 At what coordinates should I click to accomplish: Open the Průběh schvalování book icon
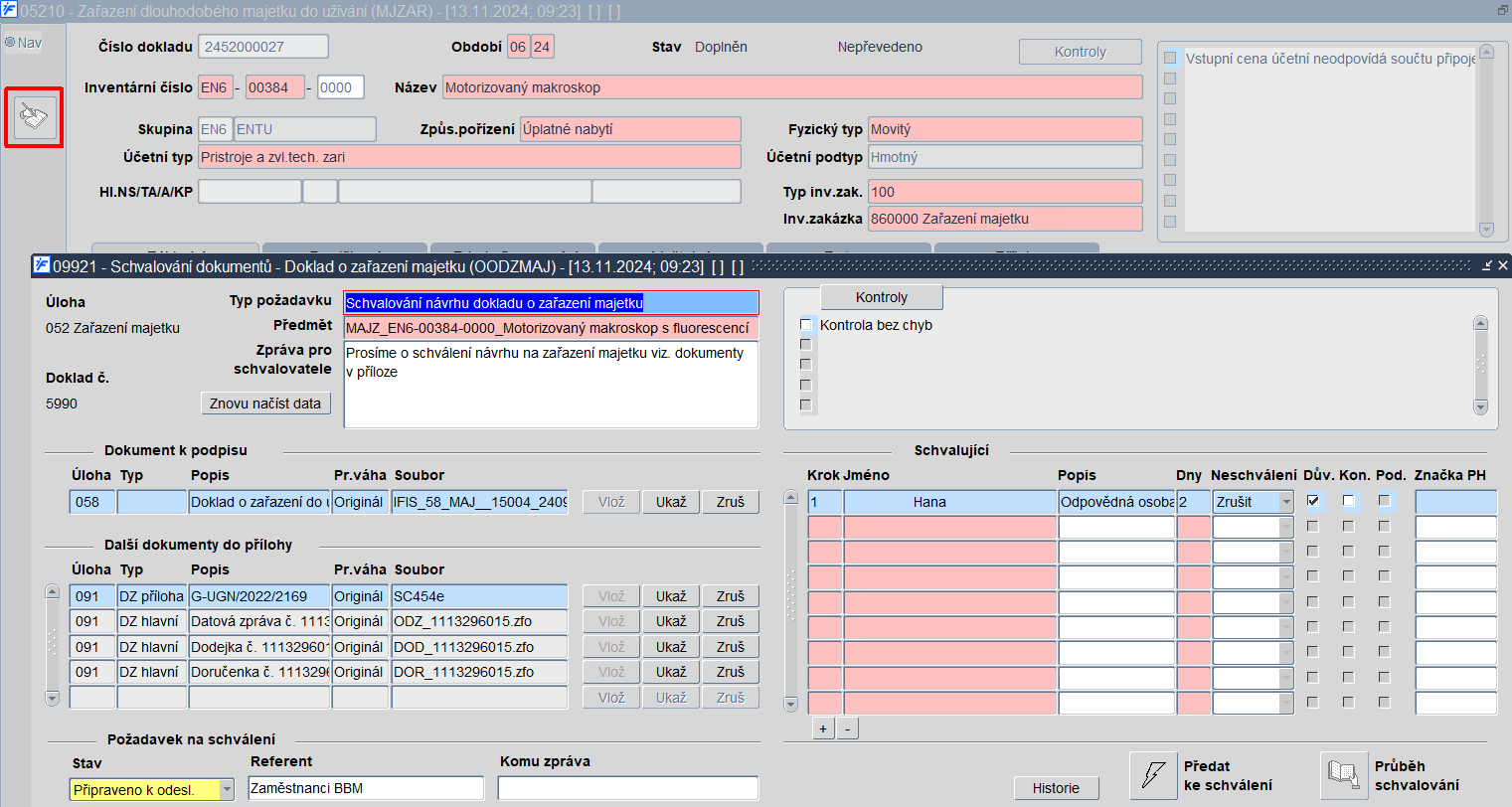pos(1344,774)
